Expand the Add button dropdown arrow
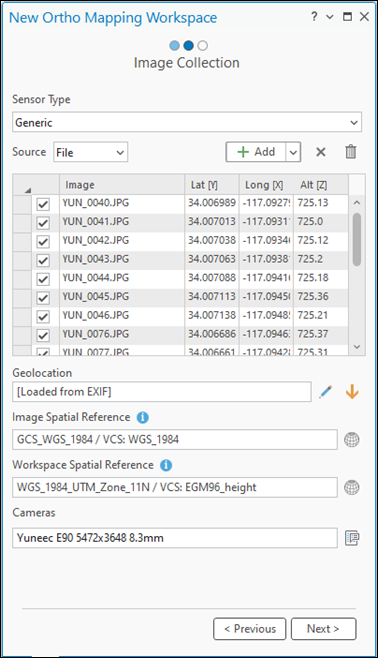 pyautogui.click(x=293, y=152)
